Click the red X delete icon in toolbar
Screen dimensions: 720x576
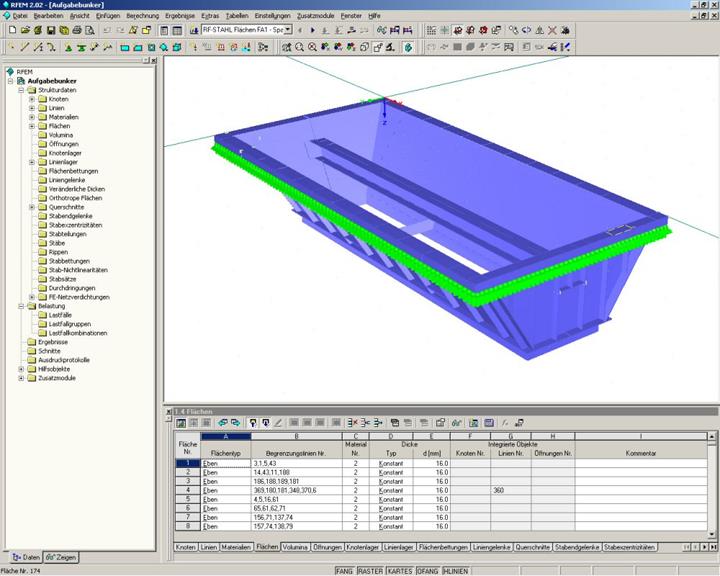(552, 30)
